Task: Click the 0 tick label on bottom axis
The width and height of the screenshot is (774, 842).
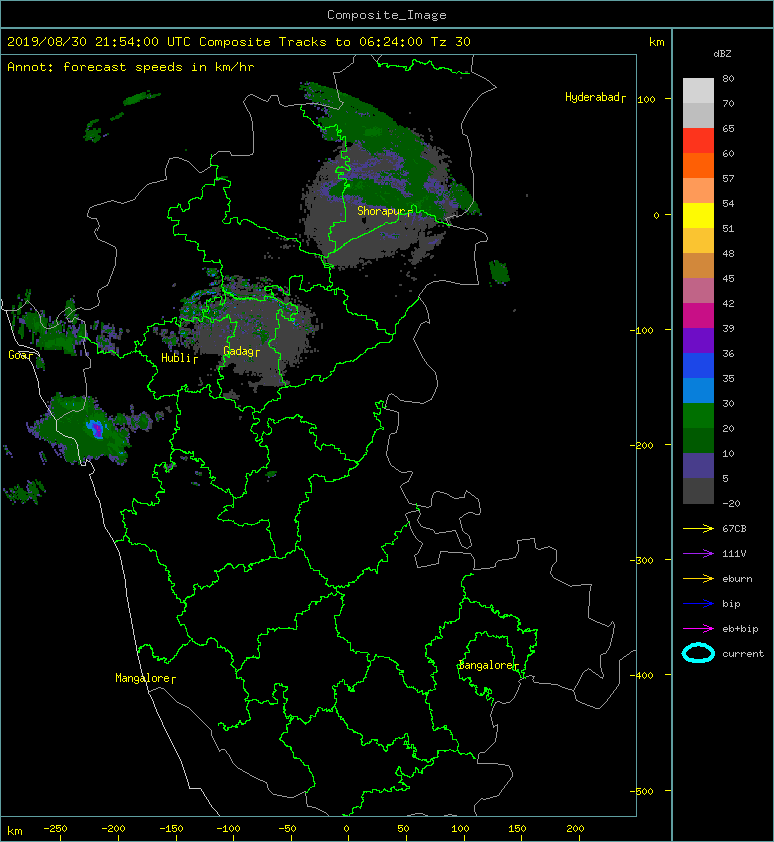Action: tap(346, 829)
